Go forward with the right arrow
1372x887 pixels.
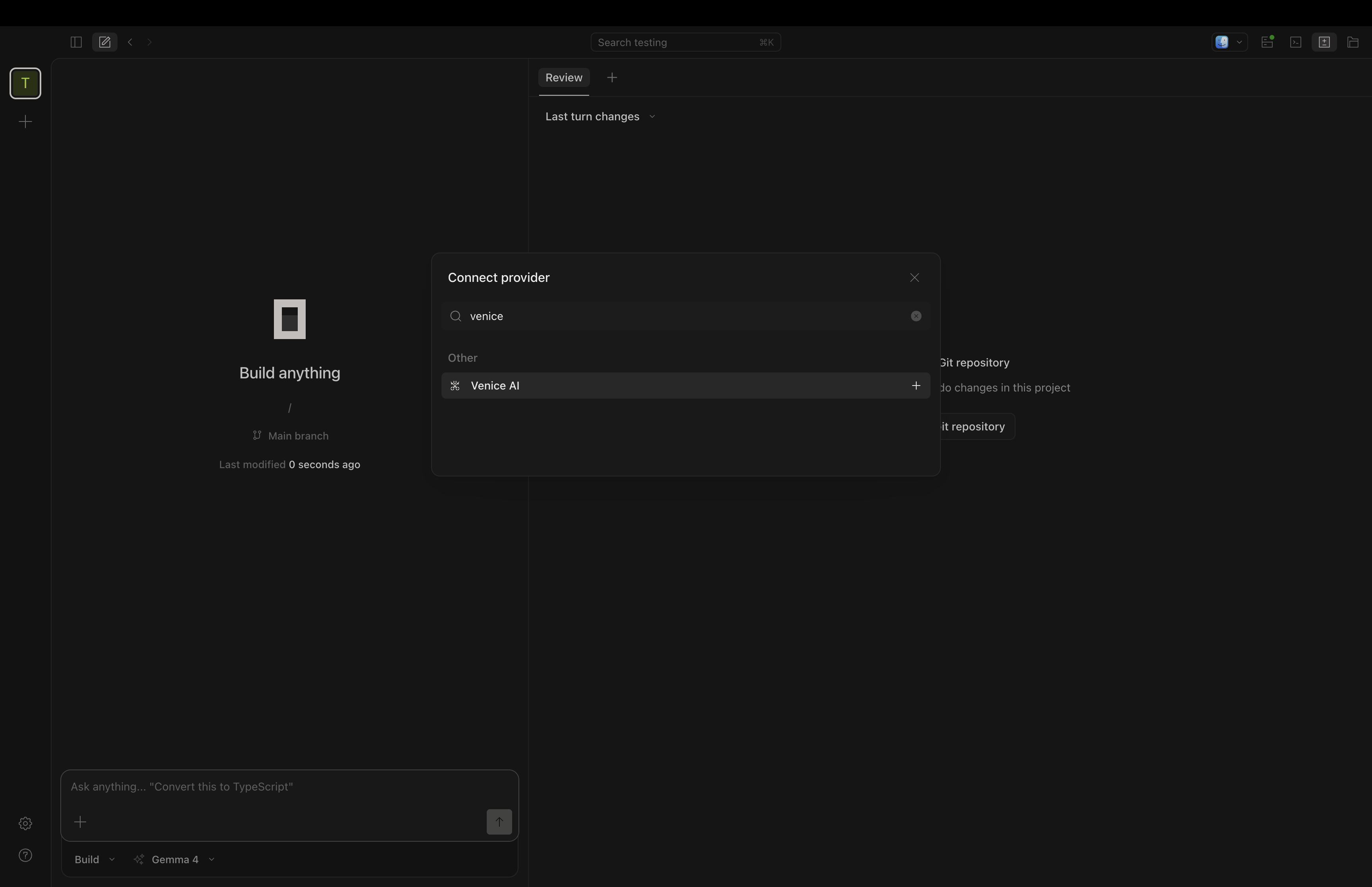(150, 42)
